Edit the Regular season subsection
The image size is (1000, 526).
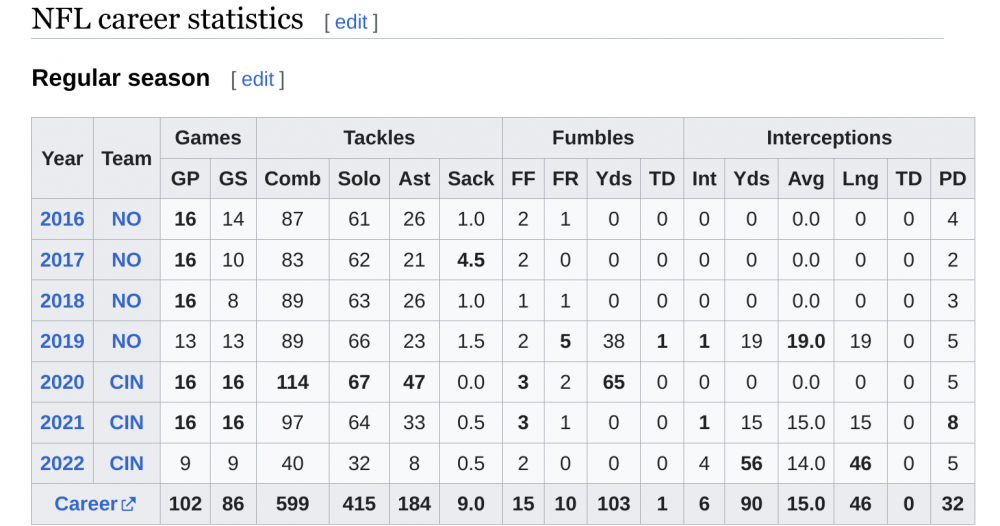pos(257,80)
